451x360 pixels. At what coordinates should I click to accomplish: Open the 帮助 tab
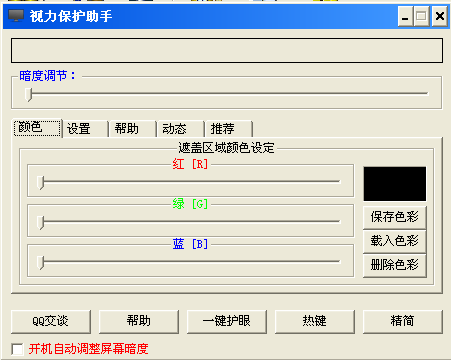[133, 129]
